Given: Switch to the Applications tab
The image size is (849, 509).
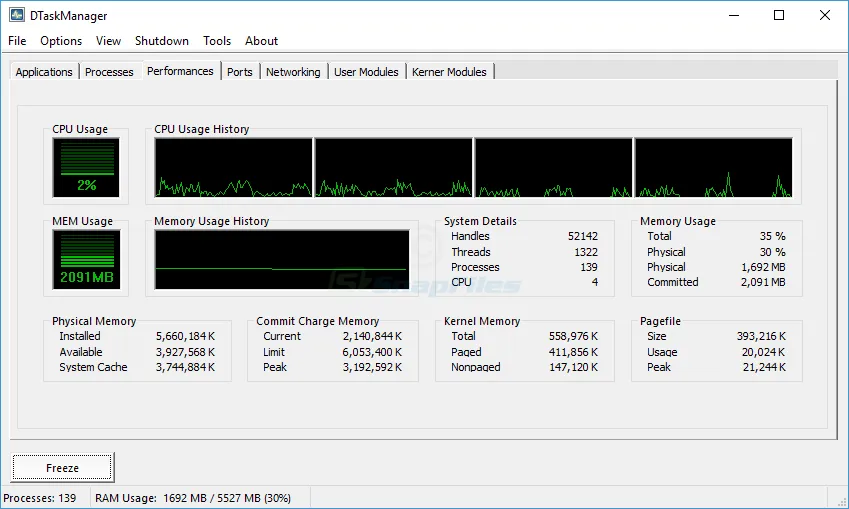Looking at the screenshot, I should (44, 72).
